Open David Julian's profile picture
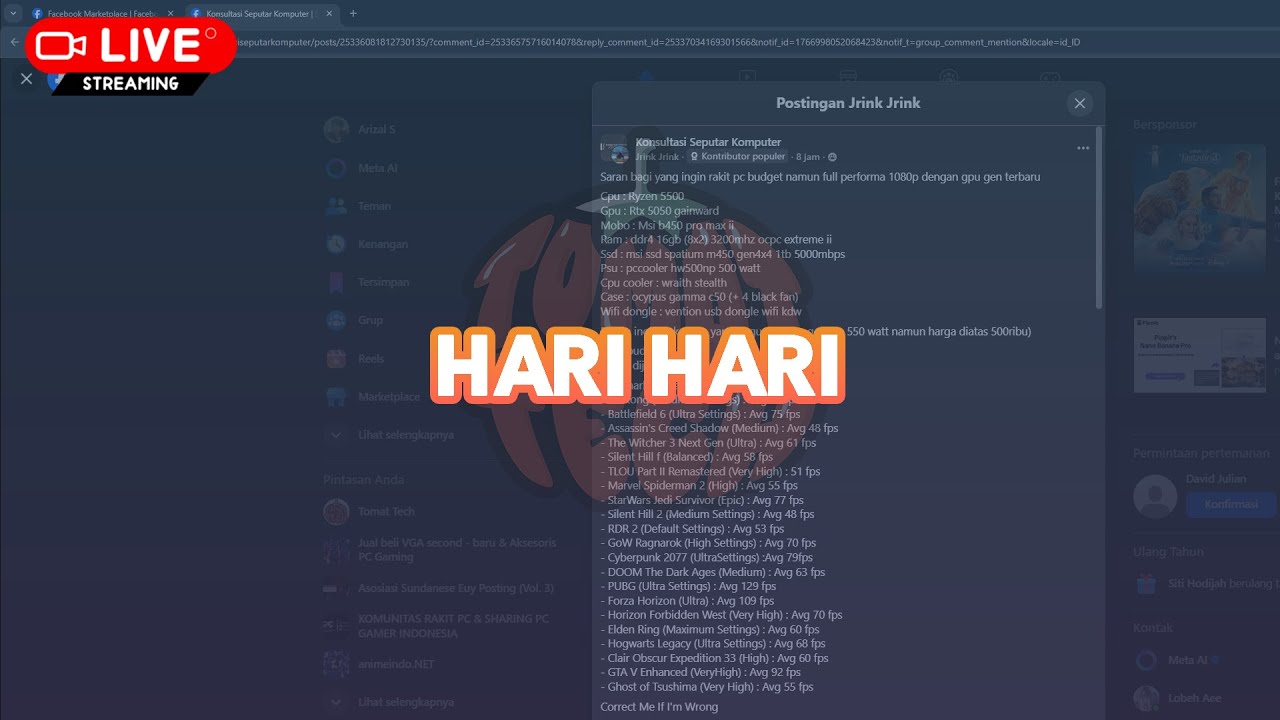This screenshot has width=1280, height=720. point(1155,496)
